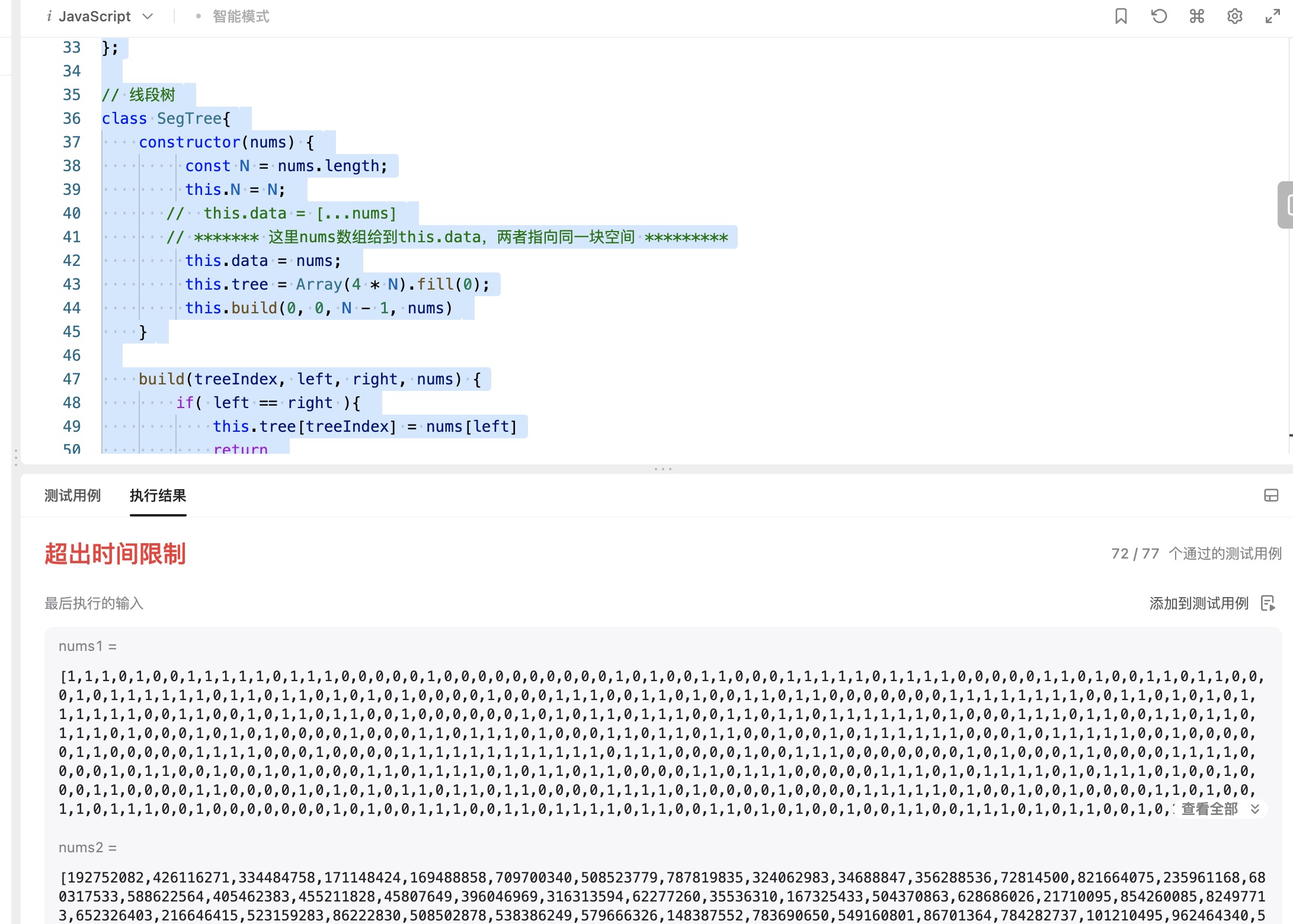
Task: Click the build(treeIndex, left, right, nums) line
Action: [311, 379]
